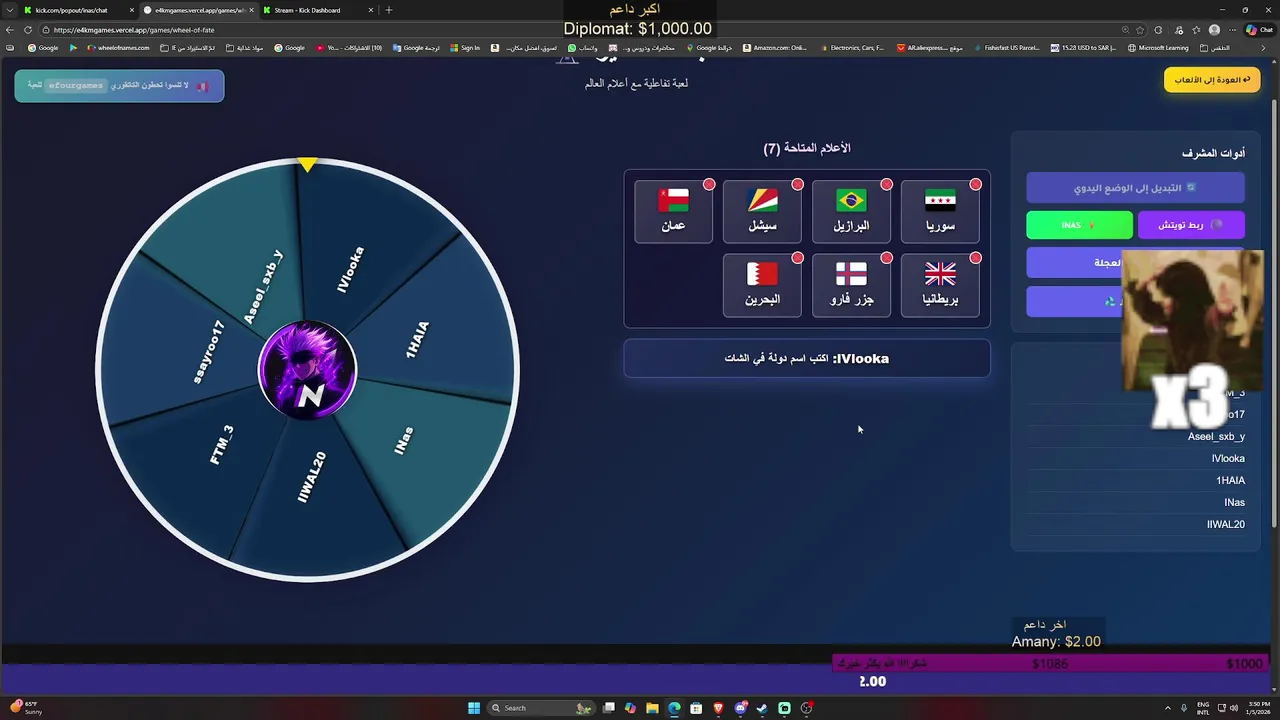Open the Microsoft Learning bookmark
The height and width of the screenshot is (720, 1280).
pyautogui.click(x=1158, y=48)
